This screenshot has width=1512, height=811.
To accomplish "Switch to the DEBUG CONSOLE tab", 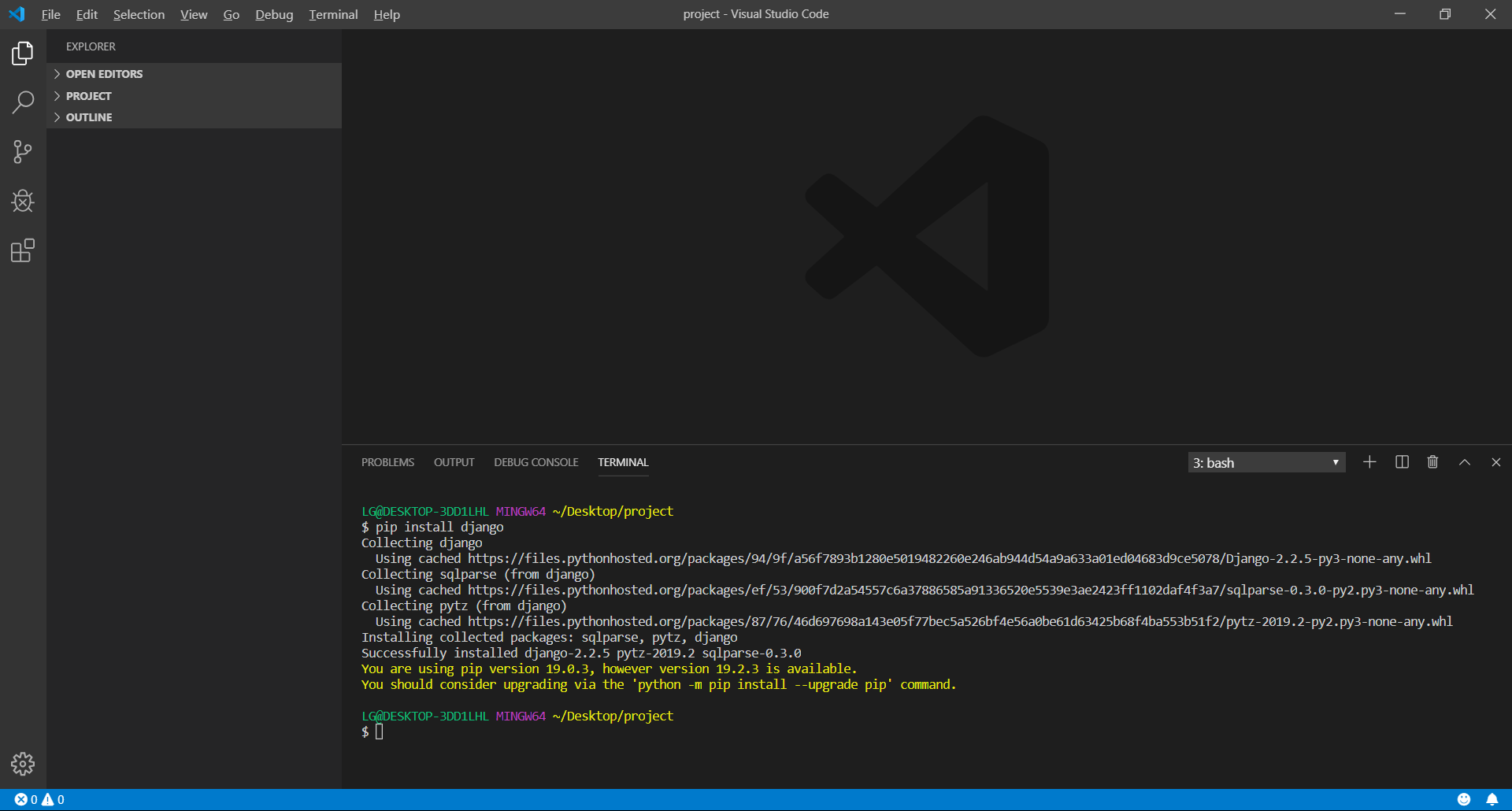I will [x=536, y=462].
